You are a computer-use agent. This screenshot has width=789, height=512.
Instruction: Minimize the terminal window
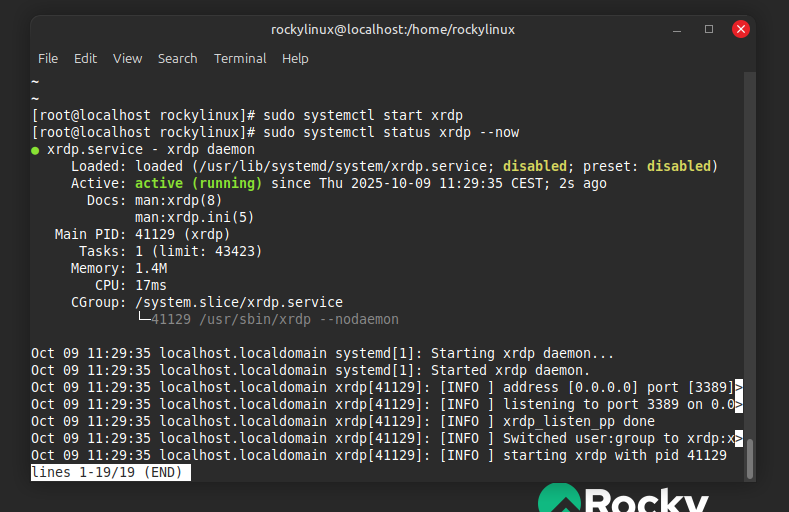click(x=677, y=29)
